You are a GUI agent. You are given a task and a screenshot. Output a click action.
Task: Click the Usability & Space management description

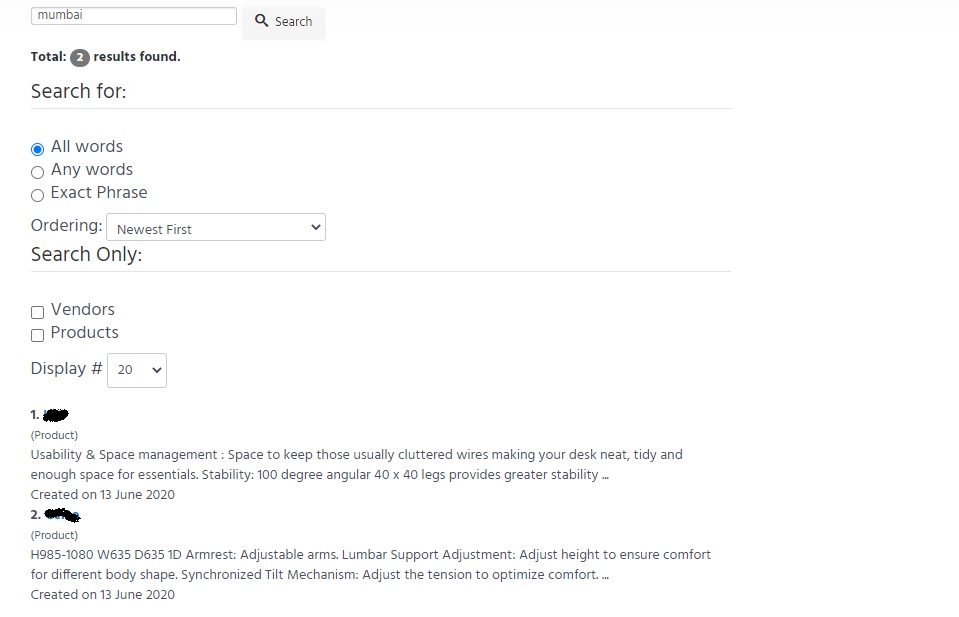click(x=356, y=464)
